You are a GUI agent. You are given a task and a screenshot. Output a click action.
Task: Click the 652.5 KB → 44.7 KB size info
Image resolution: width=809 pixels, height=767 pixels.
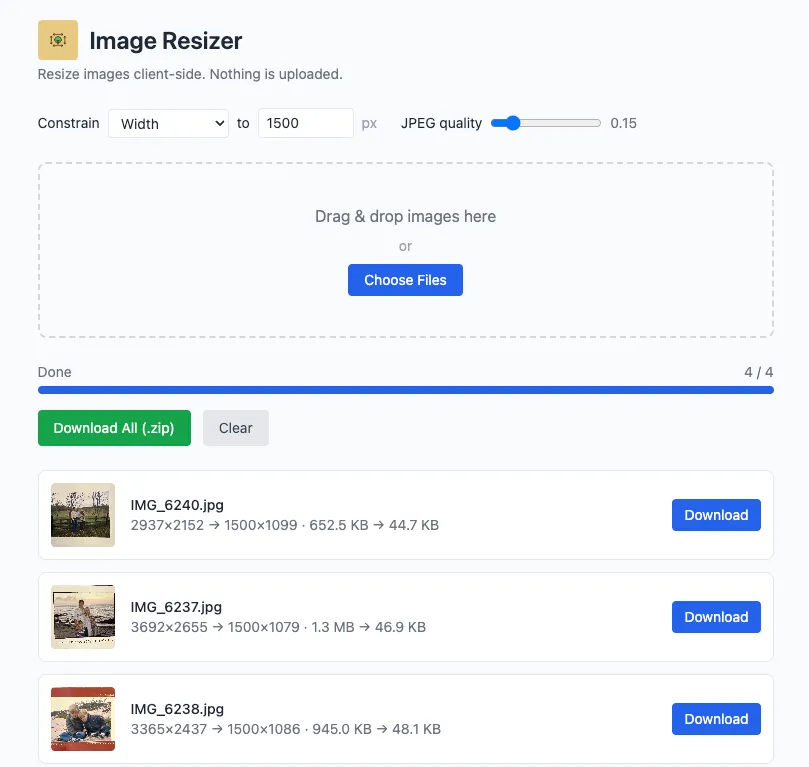(x=374, y=525)
